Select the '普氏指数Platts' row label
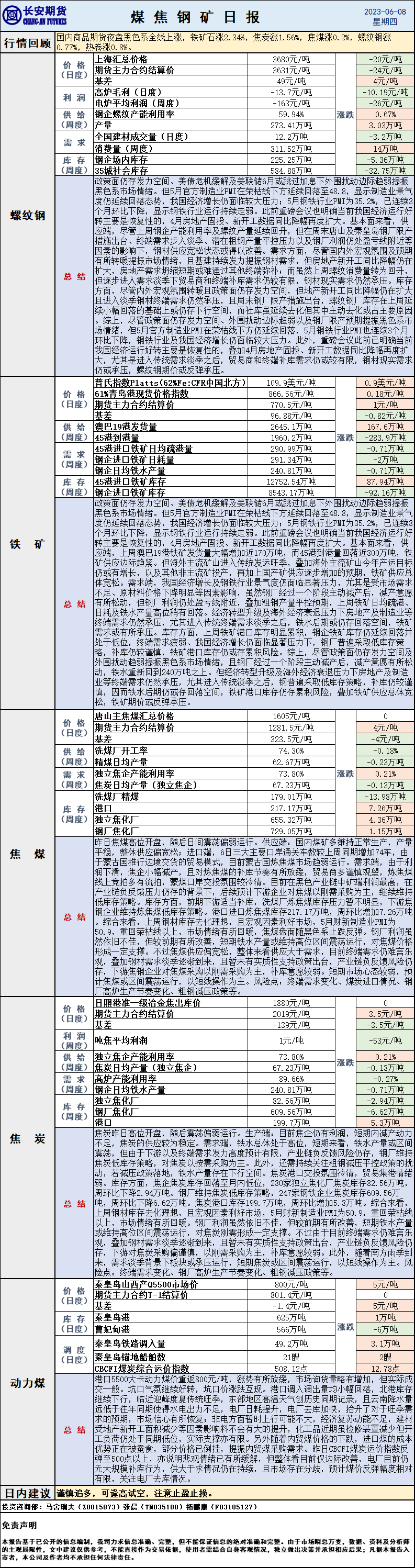The height and width of the screenshot is (1568, 415). 171,383
